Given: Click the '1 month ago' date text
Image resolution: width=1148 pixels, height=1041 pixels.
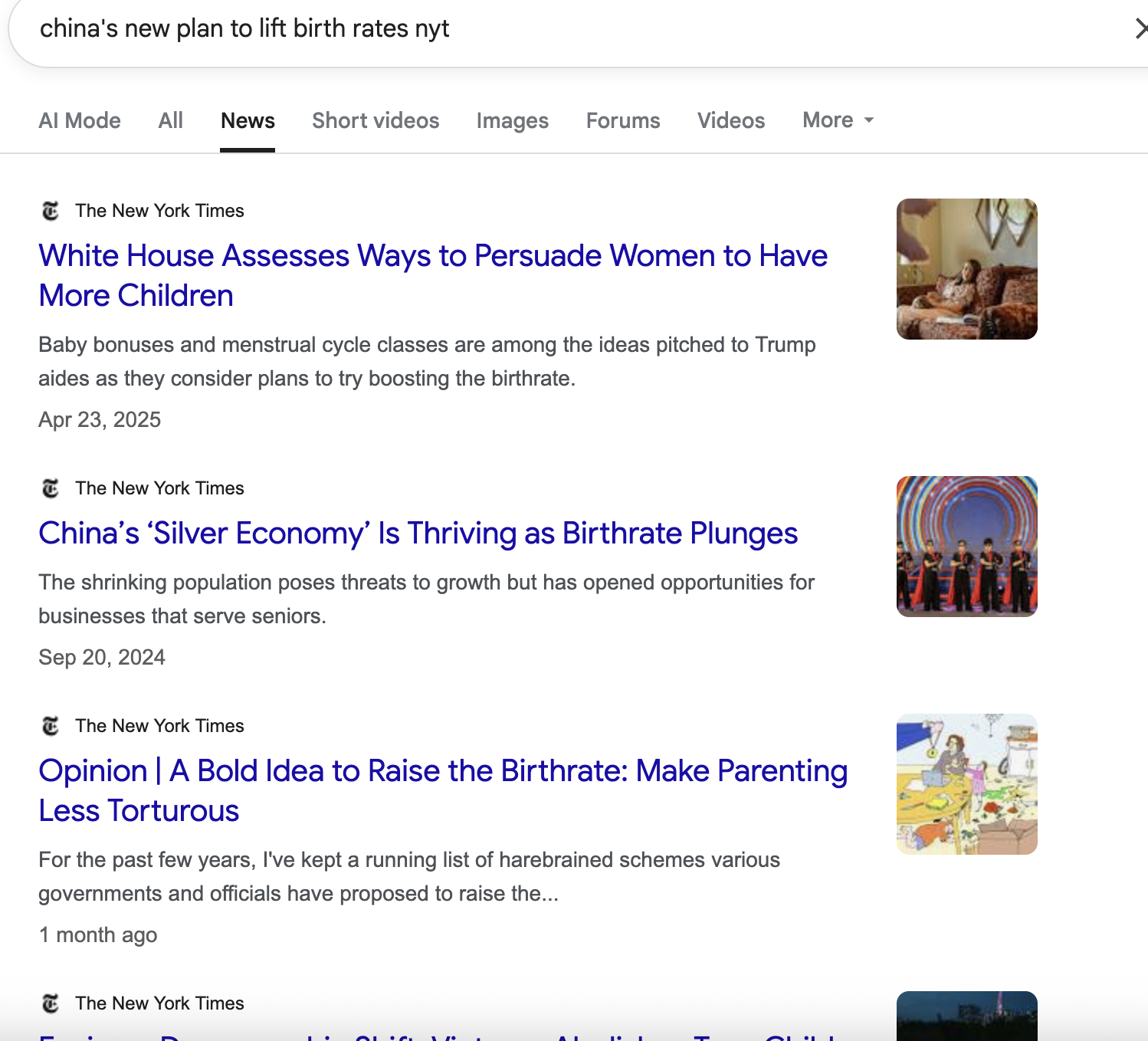Looking at the screenshot, I should pos(98,934).
